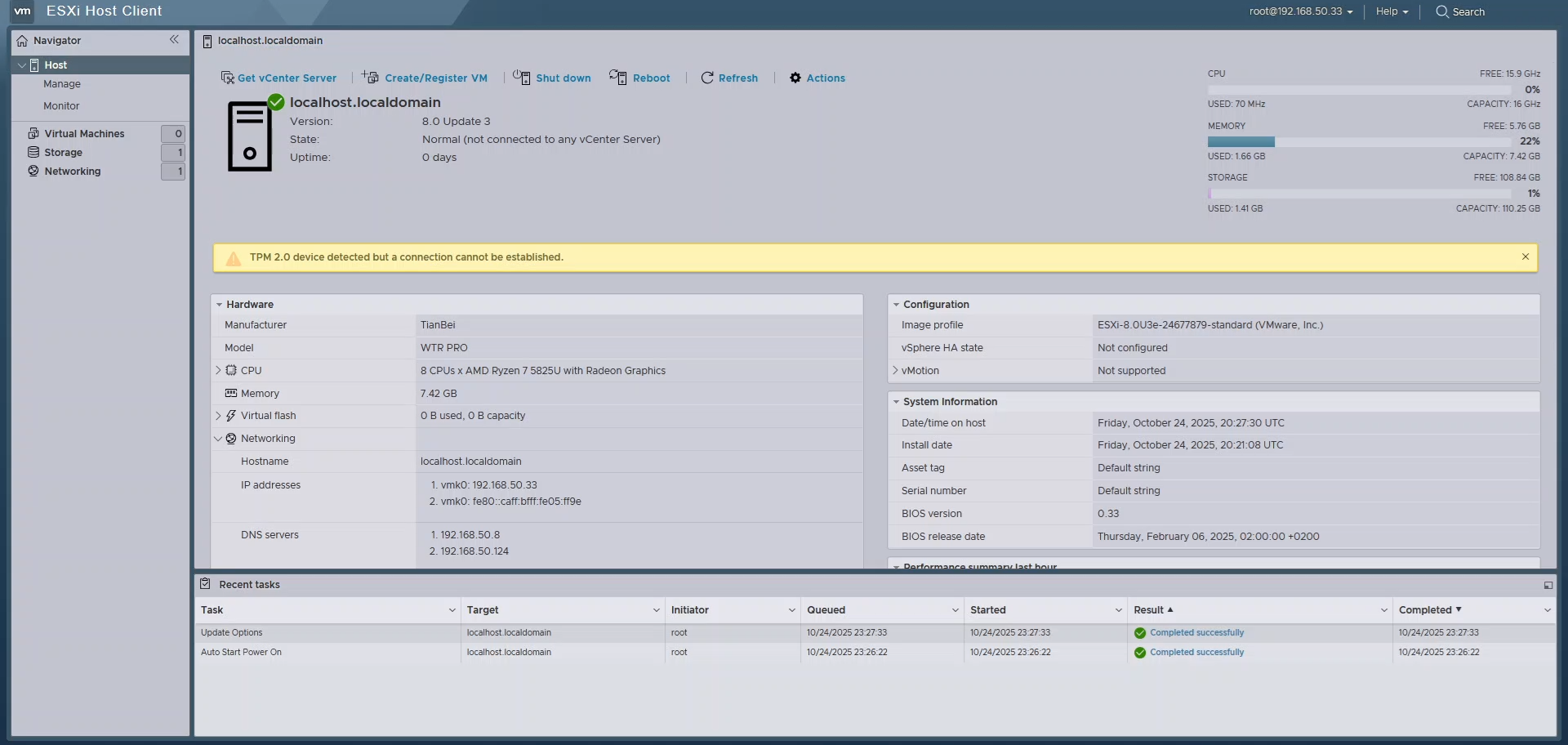Collapse the Navigator panel with double-chevron icon
Screen dimensions: 1568x745
point(174,40)
